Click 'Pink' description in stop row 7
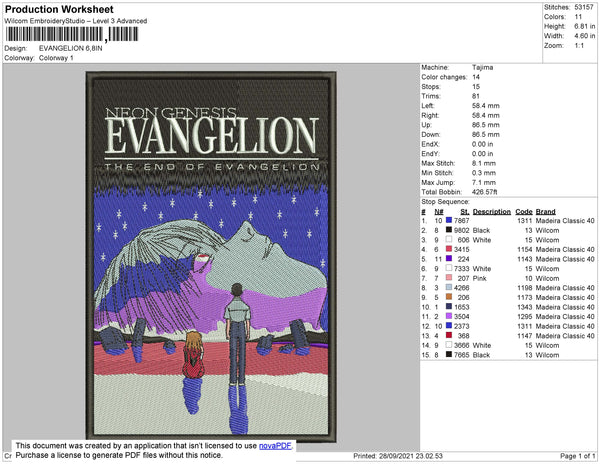600x464 pixels. coord(479,278)
